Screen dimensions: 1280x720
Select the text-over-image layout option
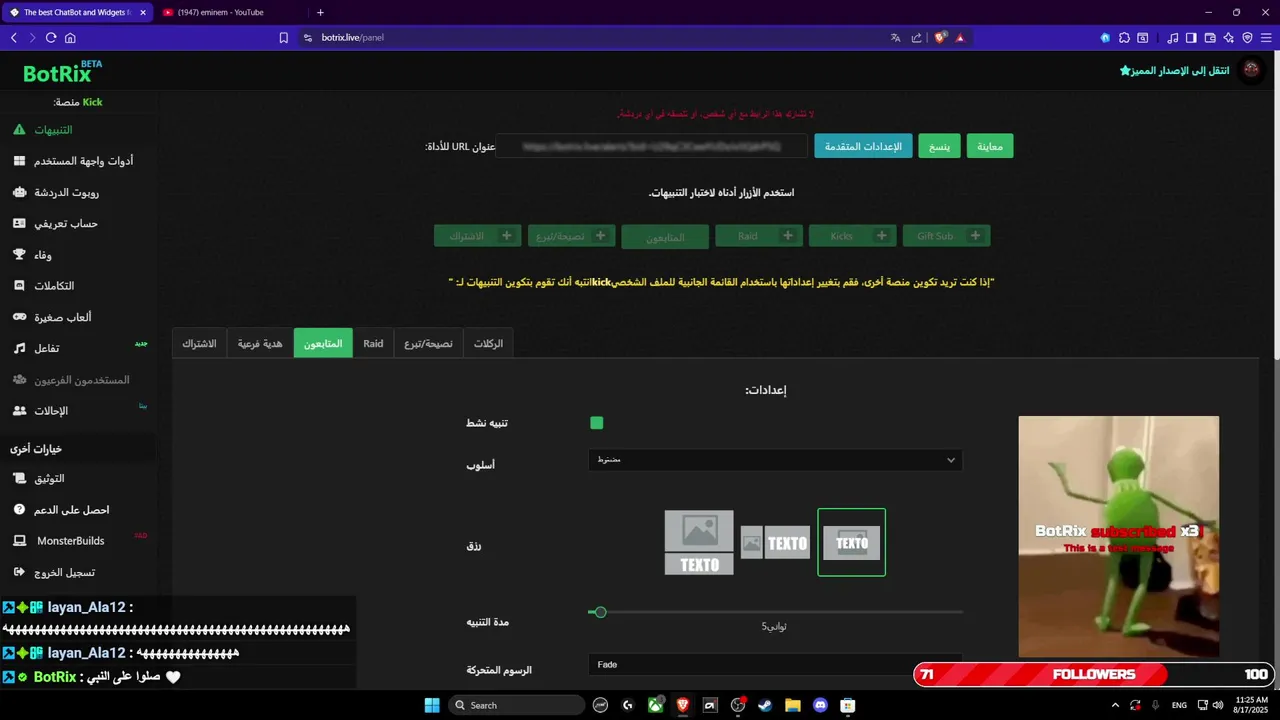click(x=851, y=542)
